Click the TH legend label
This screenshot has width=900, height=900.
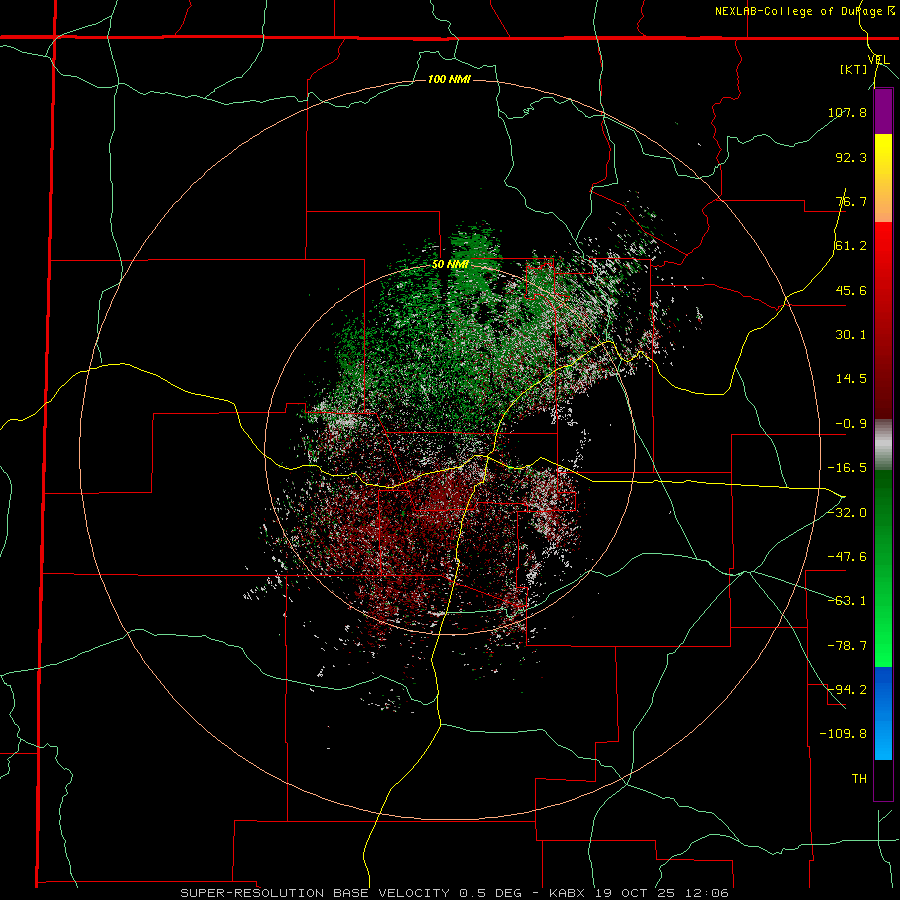coord(859,779)
